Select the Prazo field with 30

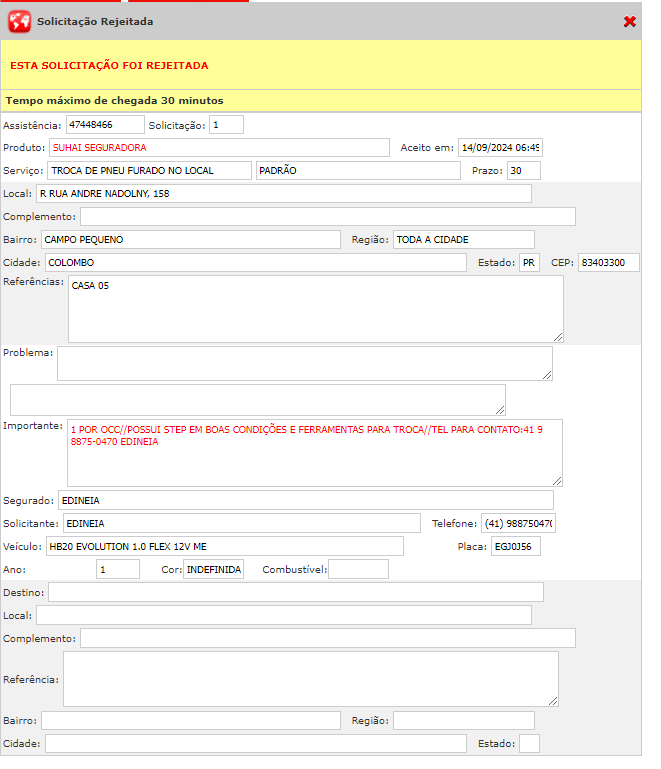coord(524,171)
